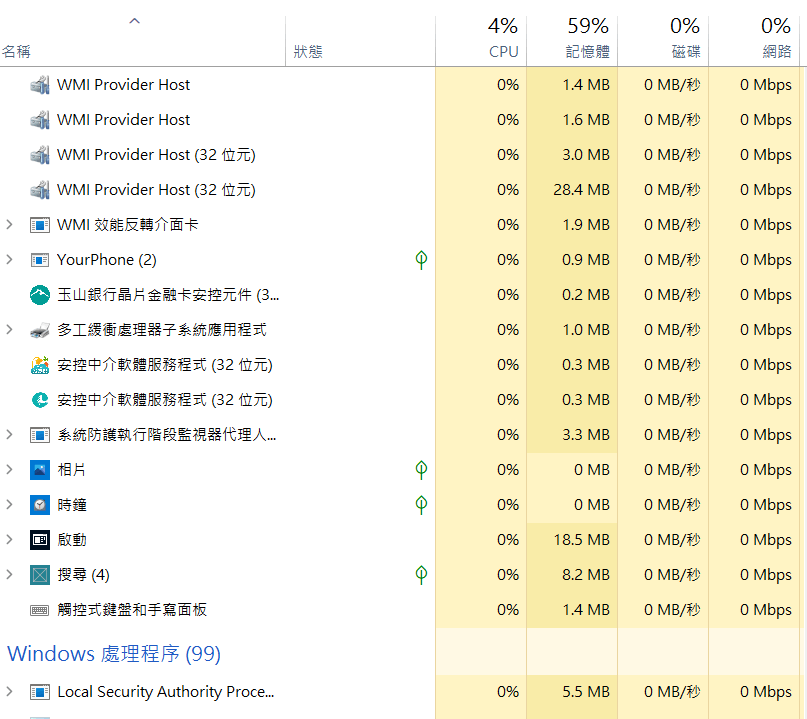Expand the 時鐘 process group
This screenshot has width=807, height=719.
(x=9, y=505)
